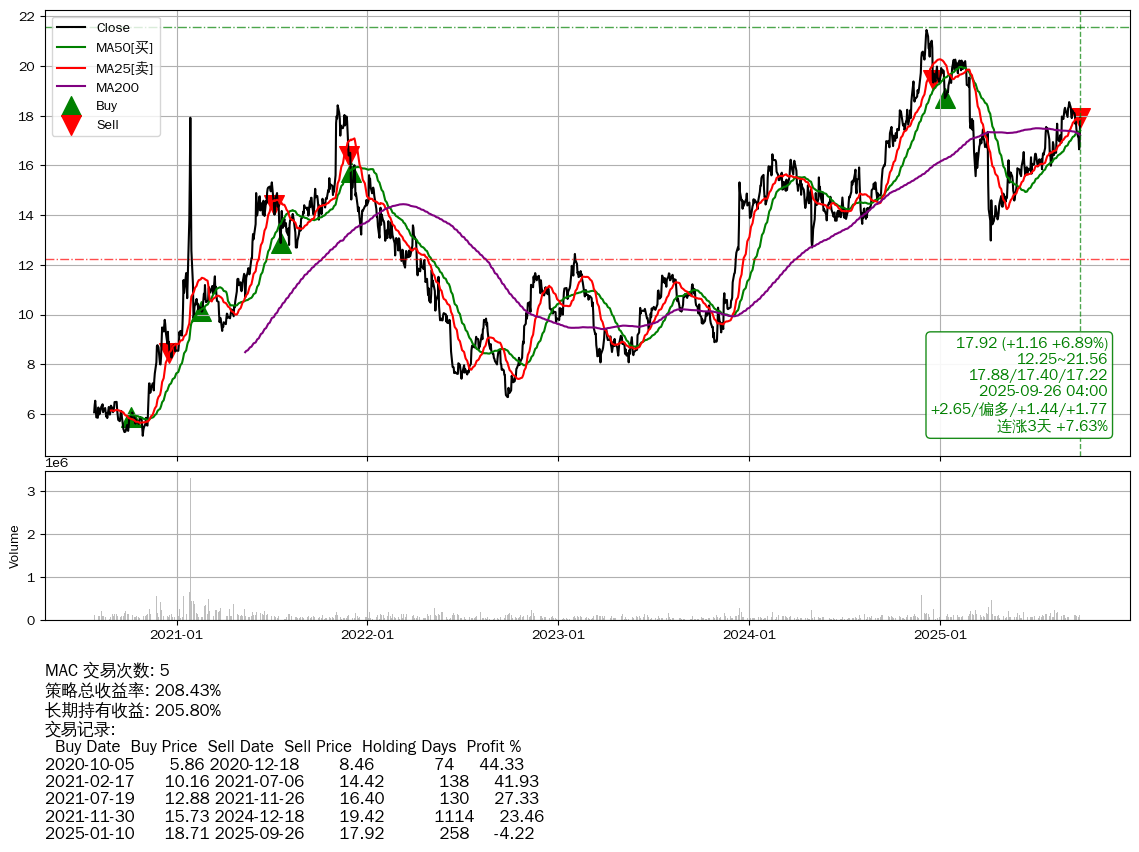Click the buy marker from January 2025
The width and height of the screenshot is (1139, 852).
click(x=945, y=98)
